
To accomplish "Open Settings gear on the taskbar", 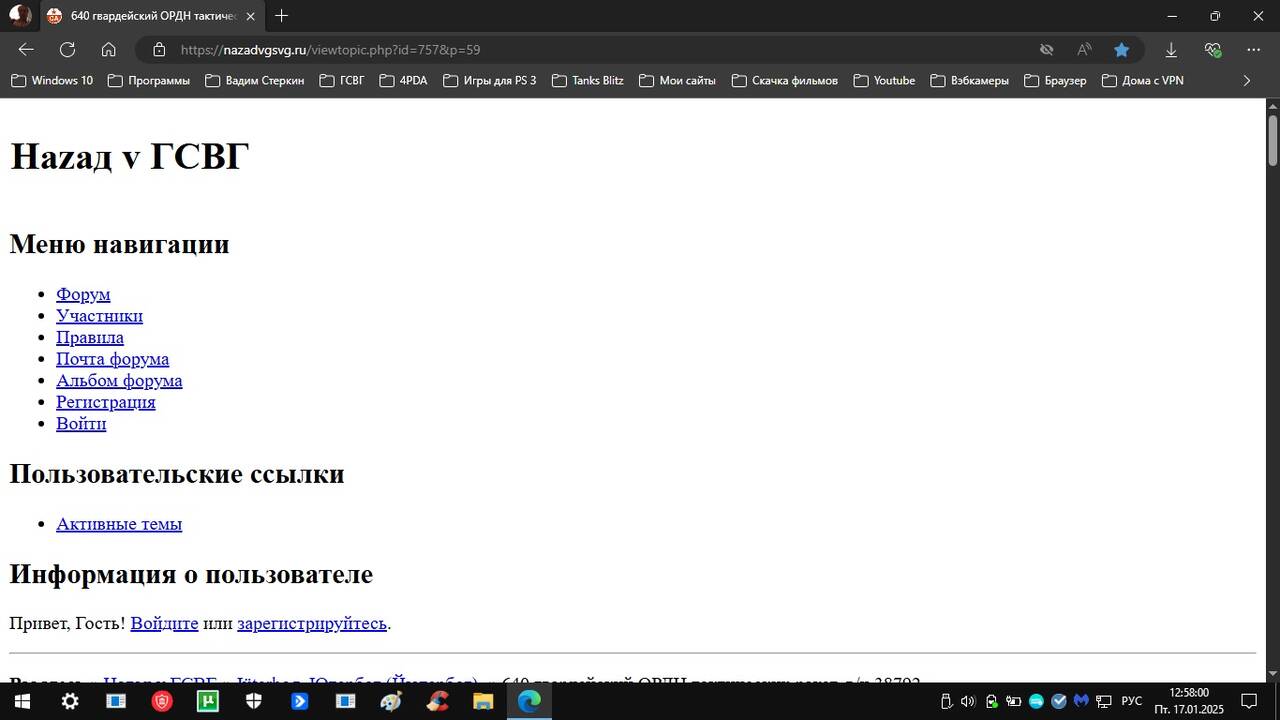I will 70,701.
